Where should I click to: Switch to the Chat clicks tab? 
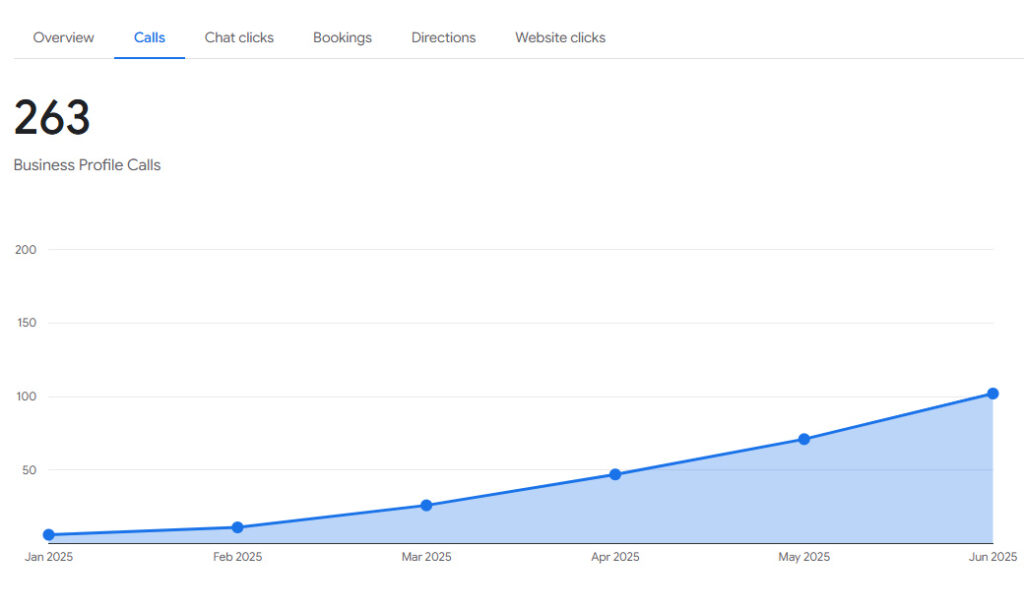point(239,38)
